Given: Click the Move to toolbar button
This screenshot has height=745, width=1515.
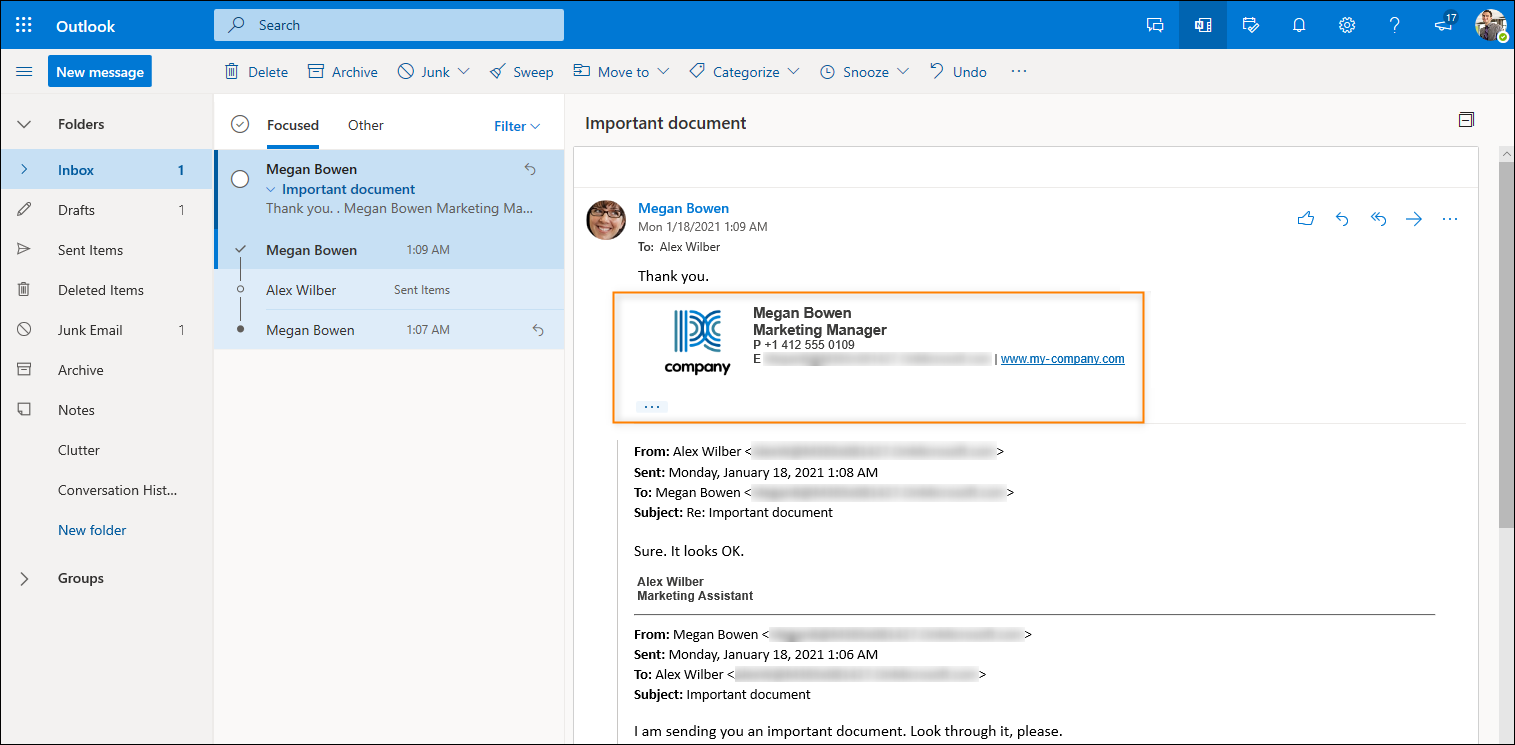Looking at the screenshot, I should [611, 72].
